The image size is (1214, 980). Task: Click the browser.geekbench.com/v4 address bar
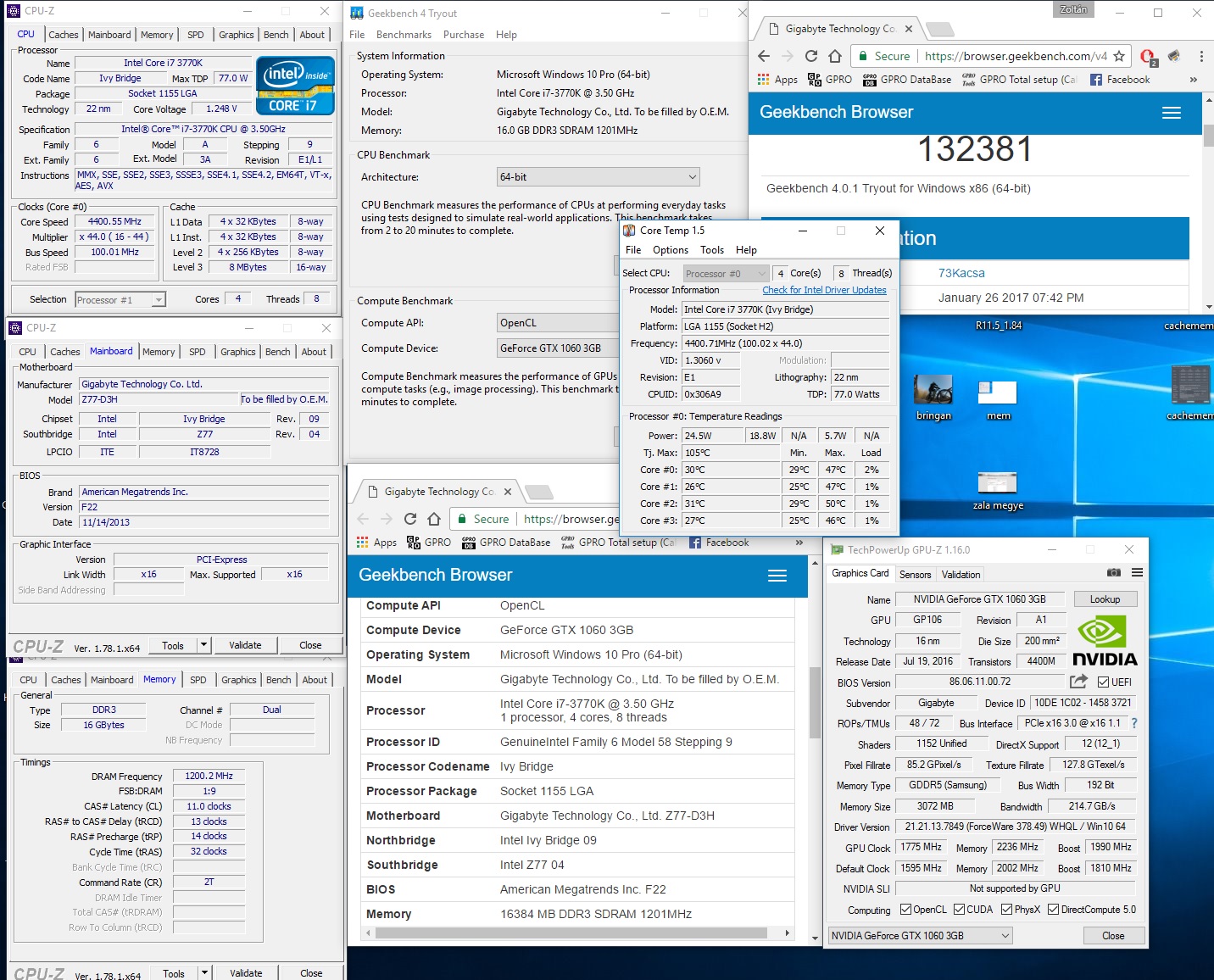click(x=1016, y=56)
